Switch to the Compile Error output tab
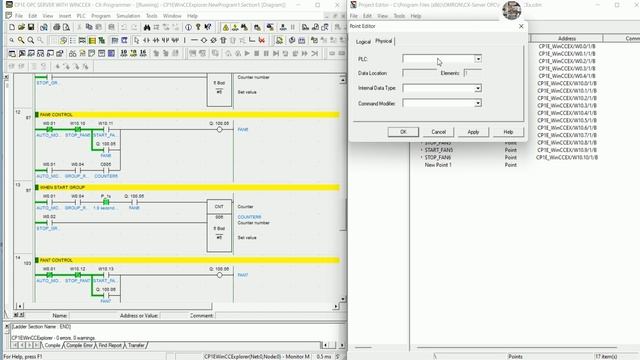Image resolution: width=640 pixels, height=360 pixels. click(x=80, y=345)
